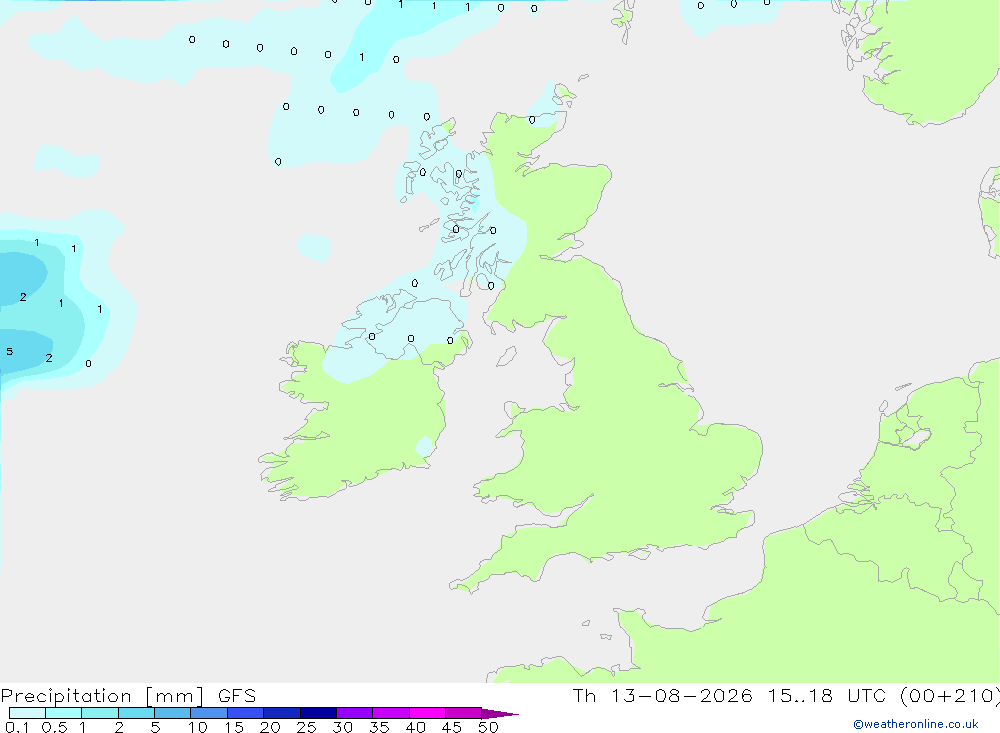Click the 45 to 50 mm legend swatch

coord(464,713)
